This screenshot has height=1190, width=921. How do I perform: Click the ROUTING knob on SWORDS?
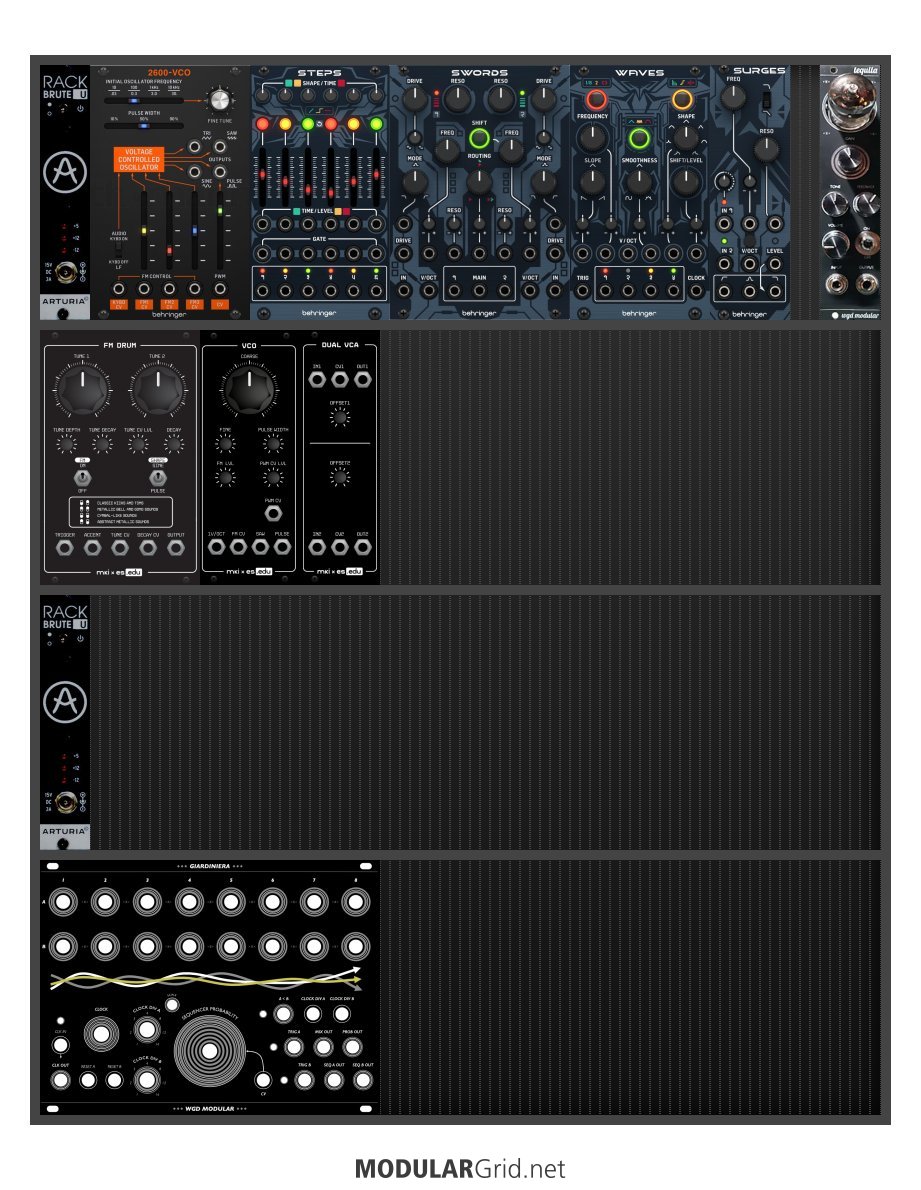pos(479,181)
